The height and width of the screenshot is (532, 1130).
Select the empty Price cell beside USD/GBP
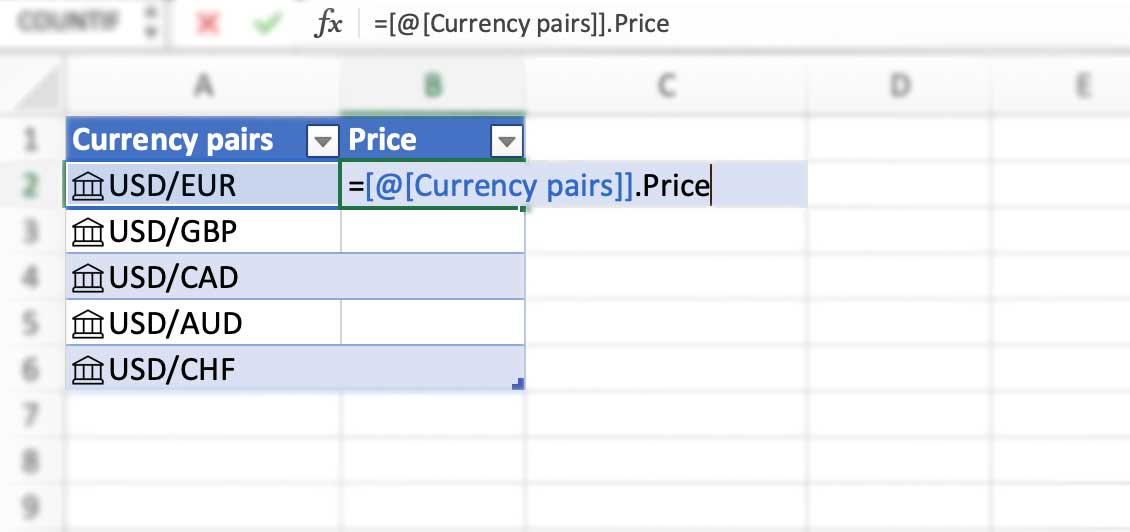pyautogui.click(x=432, y=233)
